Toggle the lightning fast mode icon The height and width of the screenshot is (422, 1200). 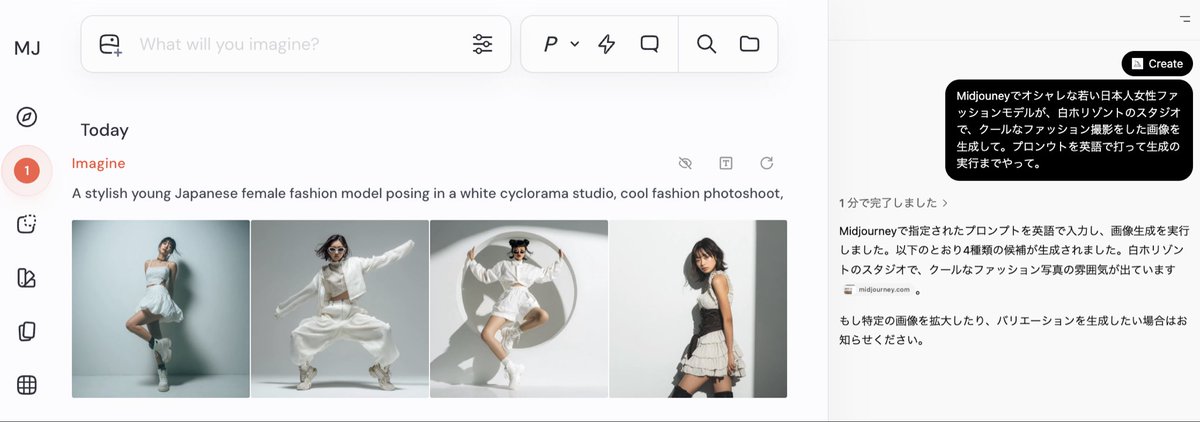tap(606, 44)
